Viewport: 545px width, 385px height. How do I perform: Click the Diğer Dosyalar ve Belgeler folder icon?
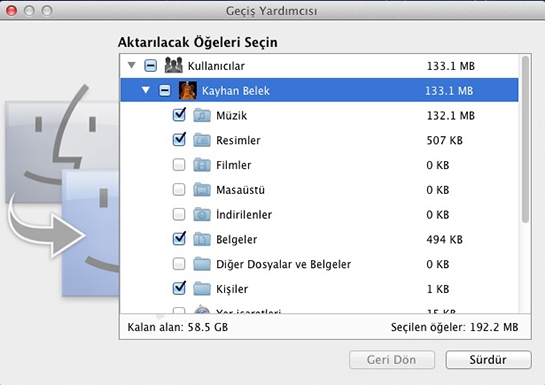(202, 264)
